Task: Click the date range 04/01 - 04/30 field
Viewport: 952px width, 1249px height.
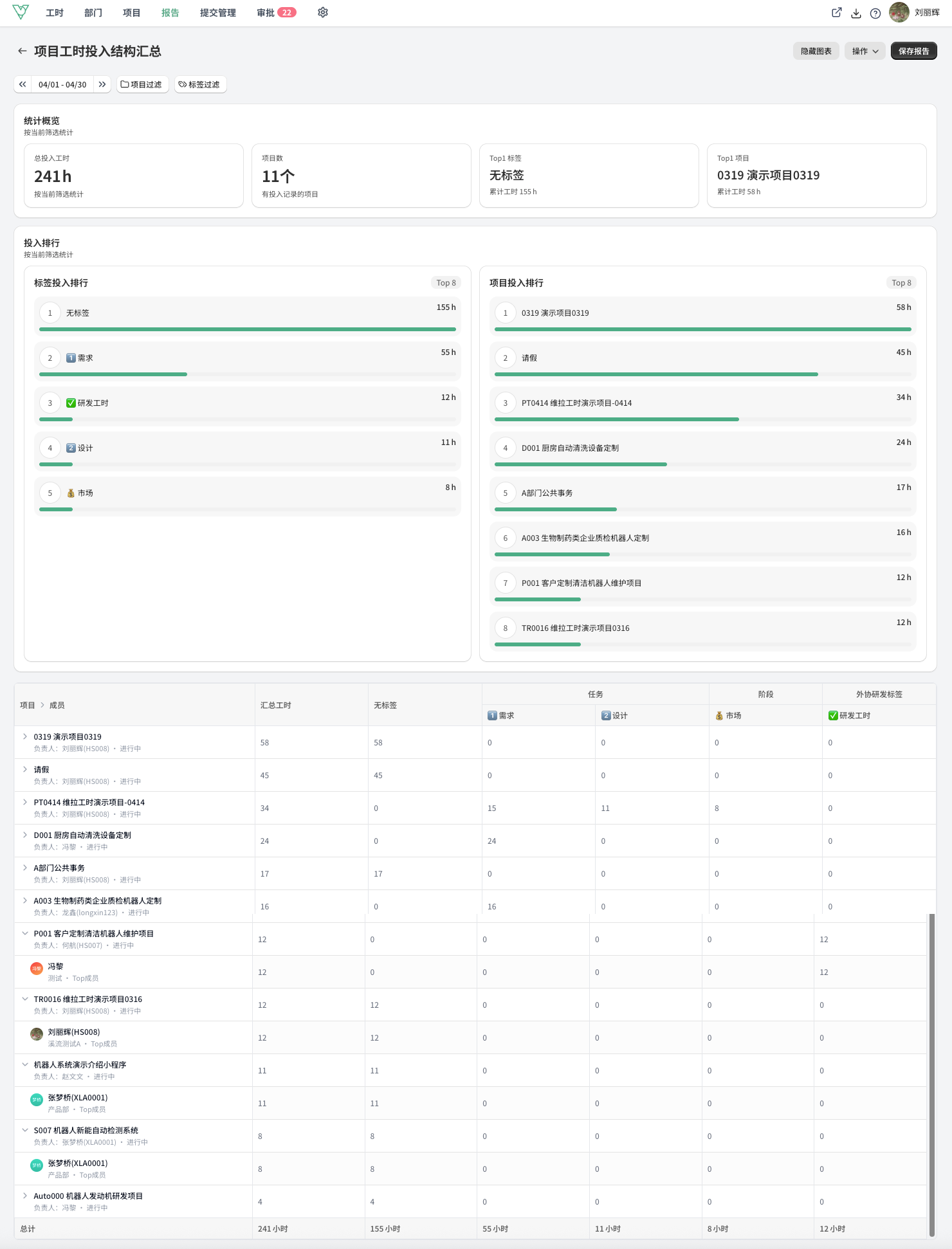Action: [62, 84]
